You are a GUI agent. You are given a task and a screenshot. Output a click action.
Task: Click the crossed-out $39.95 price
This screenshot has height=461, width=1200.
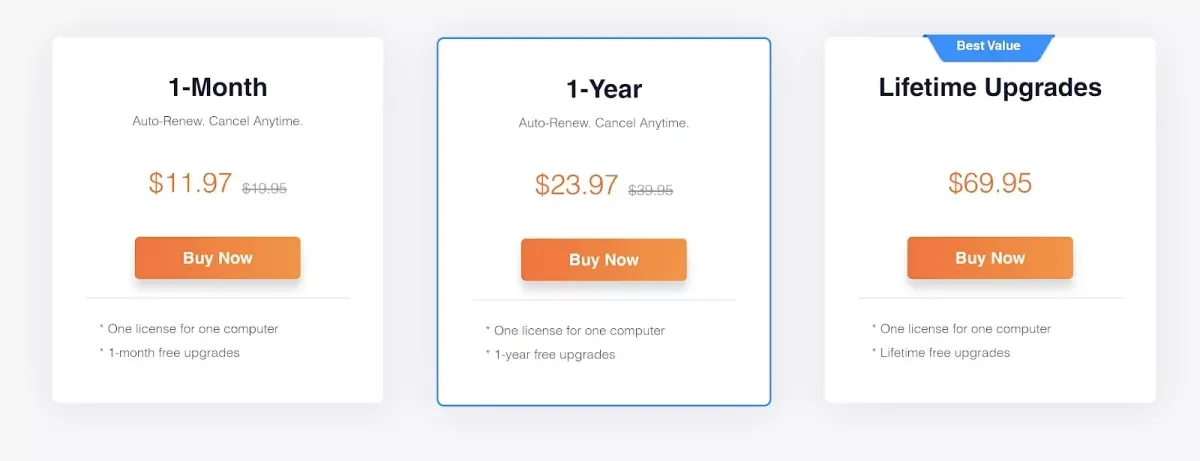(650, 190)
